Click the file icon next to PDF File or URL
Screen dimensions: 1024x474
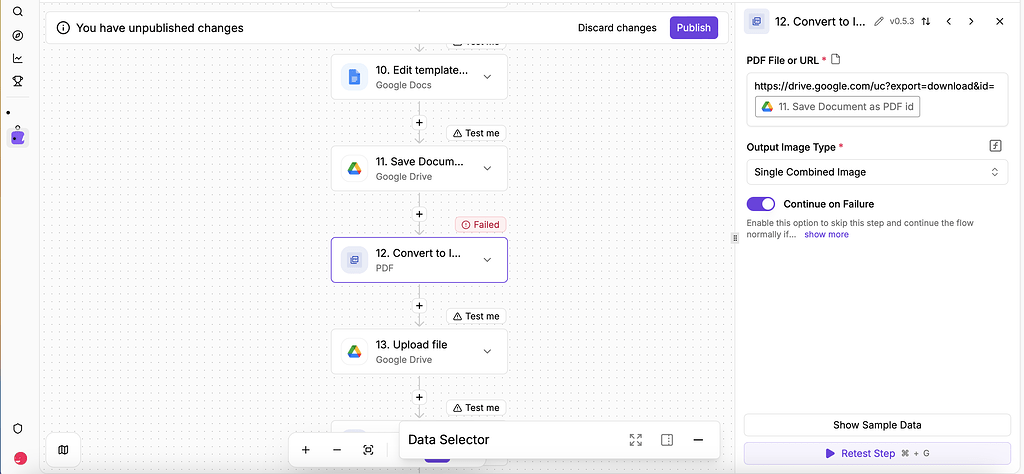(835, 59)
